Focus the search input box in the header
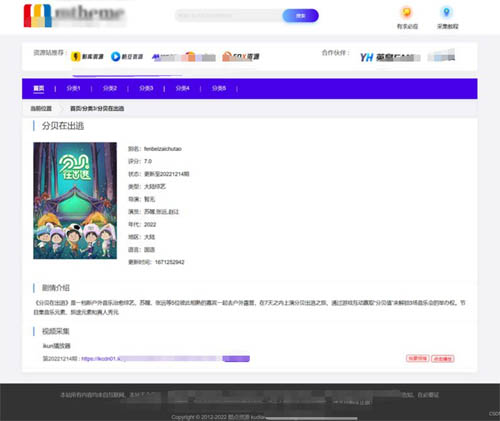The width and height of the screenshot is (500, 421). pos(229,16)
